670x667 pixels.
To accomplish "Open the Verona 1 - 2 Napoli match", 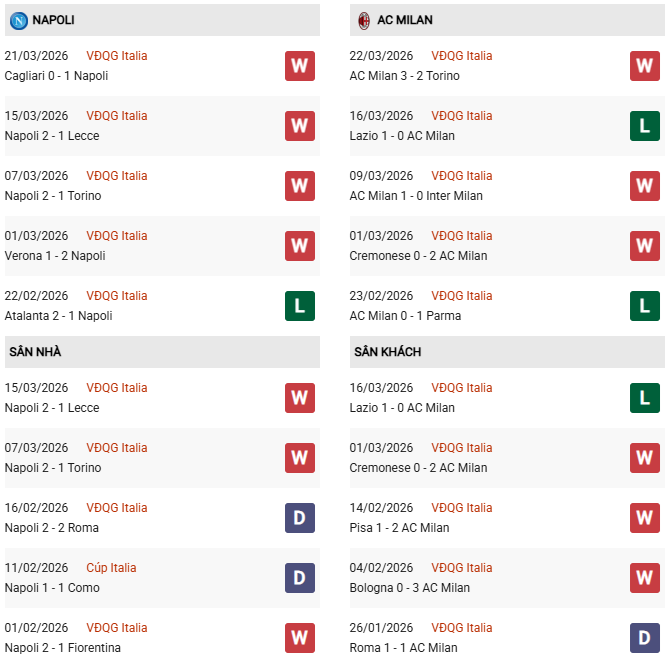I will (55, 256).
